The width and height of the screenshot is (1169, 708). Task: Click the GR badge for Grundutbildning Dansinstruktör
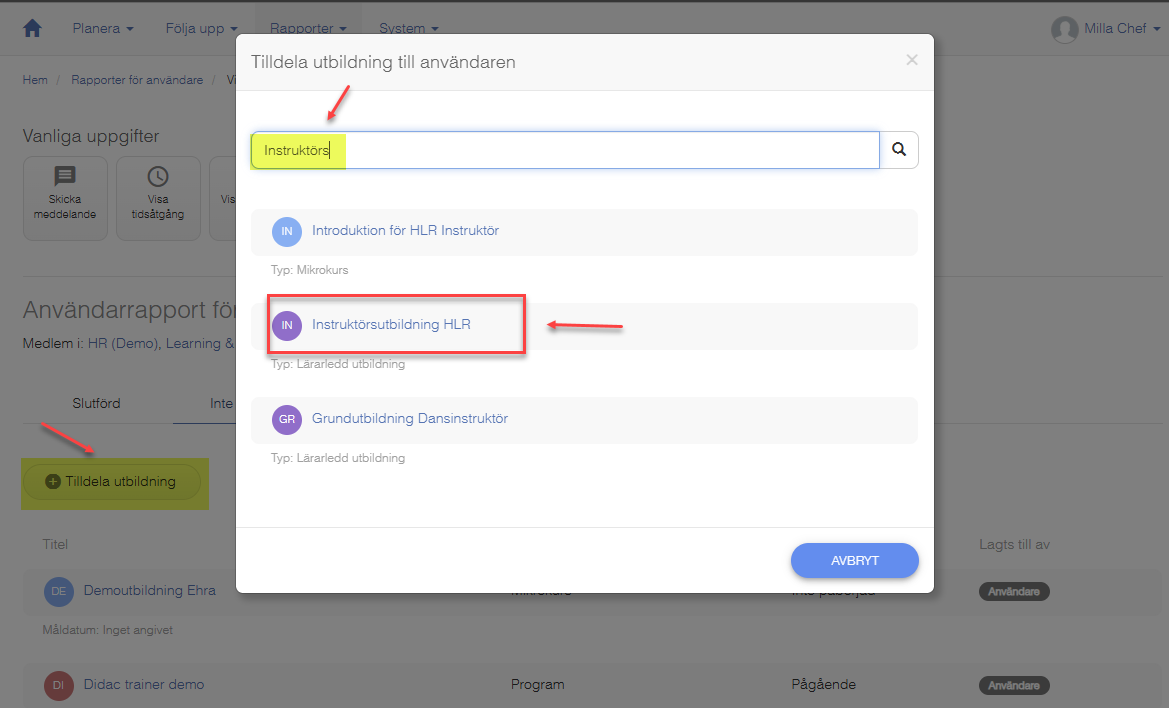pyautogui.click(x=287, y=420)
